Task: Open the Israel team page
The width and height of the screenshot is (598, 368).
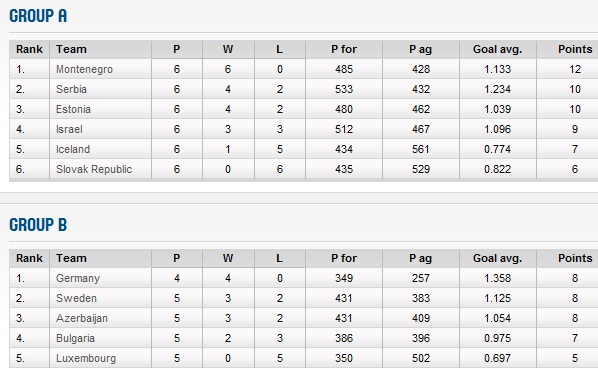Action: [69, 129]
